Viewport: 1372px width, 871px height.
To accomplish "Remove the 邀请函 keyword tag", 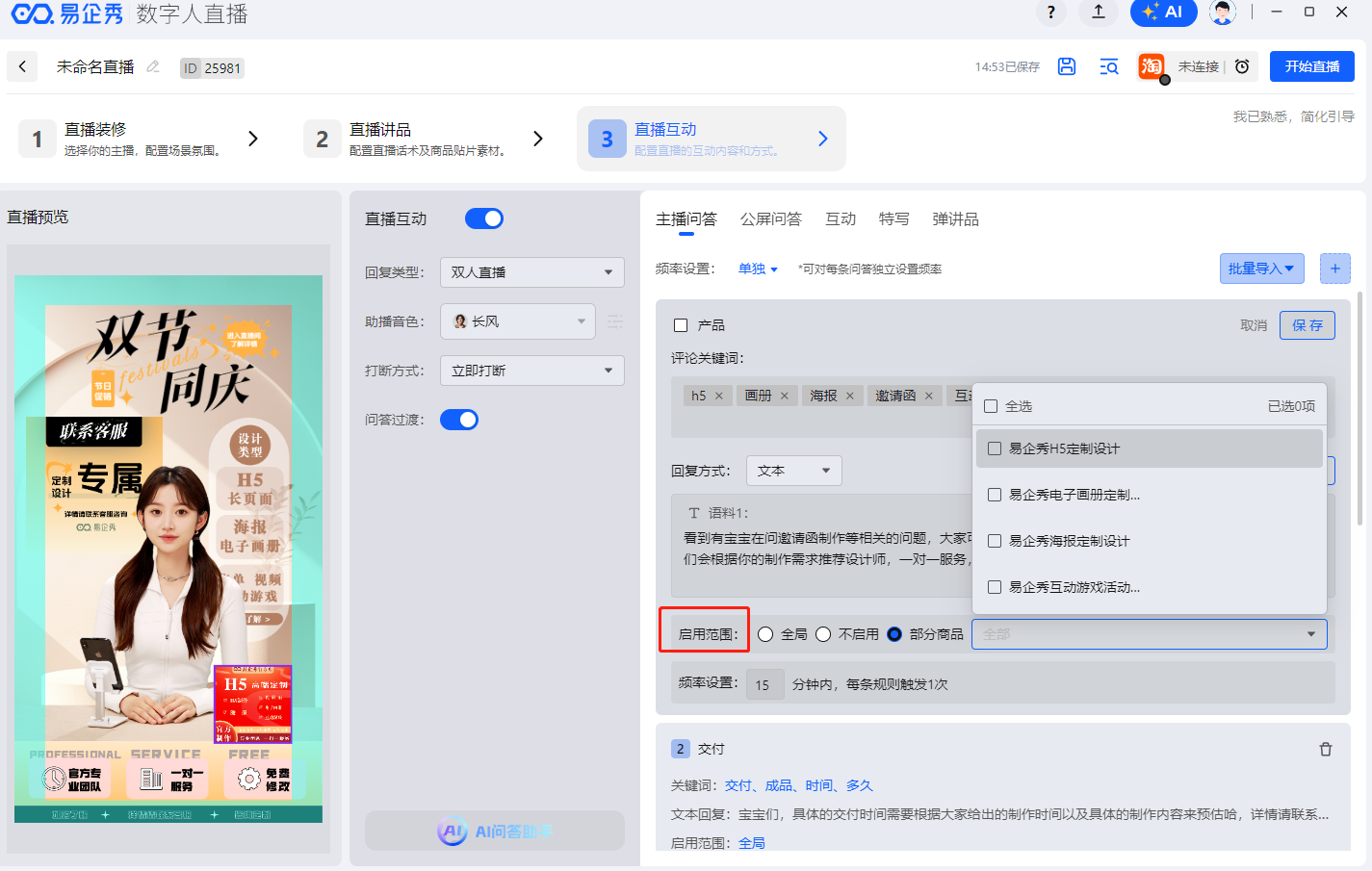I will pos(928,396).
